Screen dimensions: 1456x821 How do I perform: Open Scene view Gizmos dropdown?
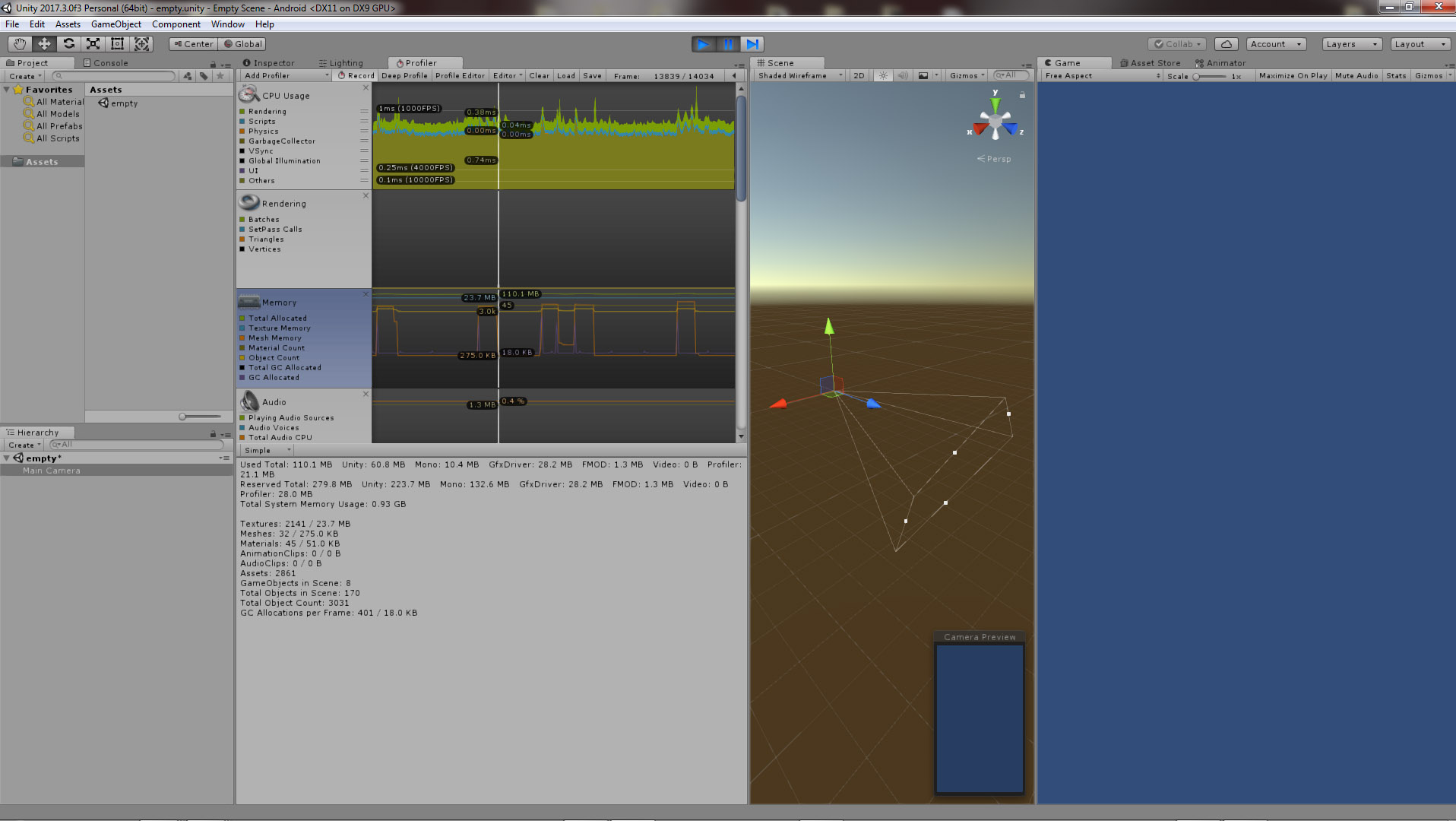click(967, 75)
